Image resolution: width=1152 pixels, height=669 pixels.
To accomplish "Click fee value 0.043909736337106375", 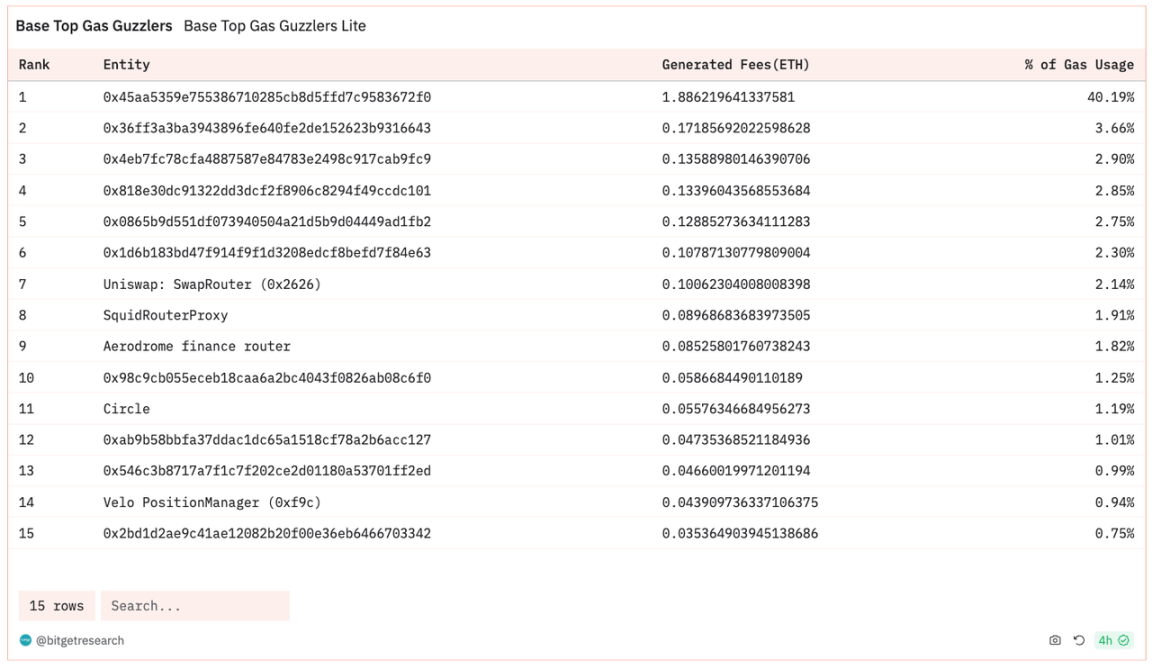I will [740, 502].
